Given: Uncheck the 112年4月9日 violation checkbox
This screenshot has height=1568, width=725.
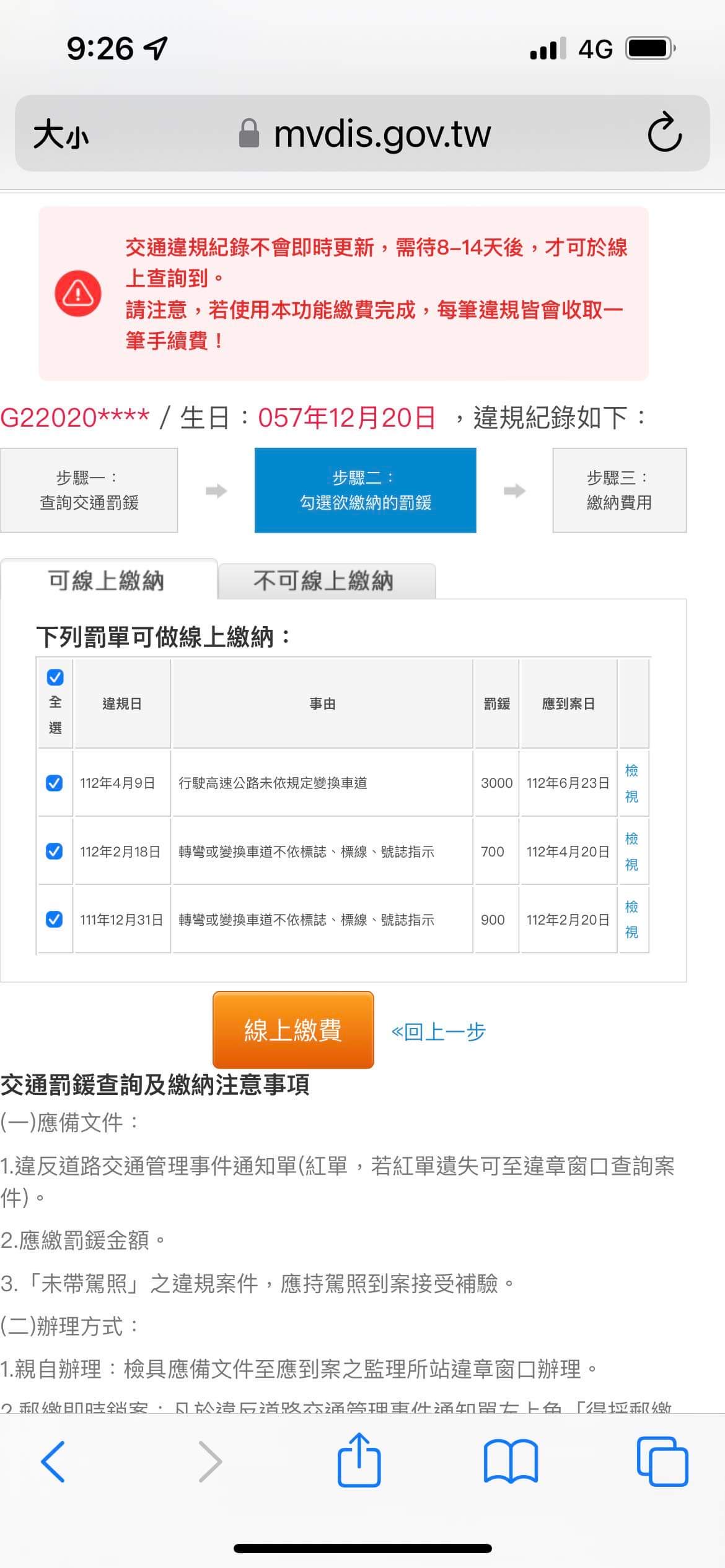Looking at the screenshot, I should [55, 783].
